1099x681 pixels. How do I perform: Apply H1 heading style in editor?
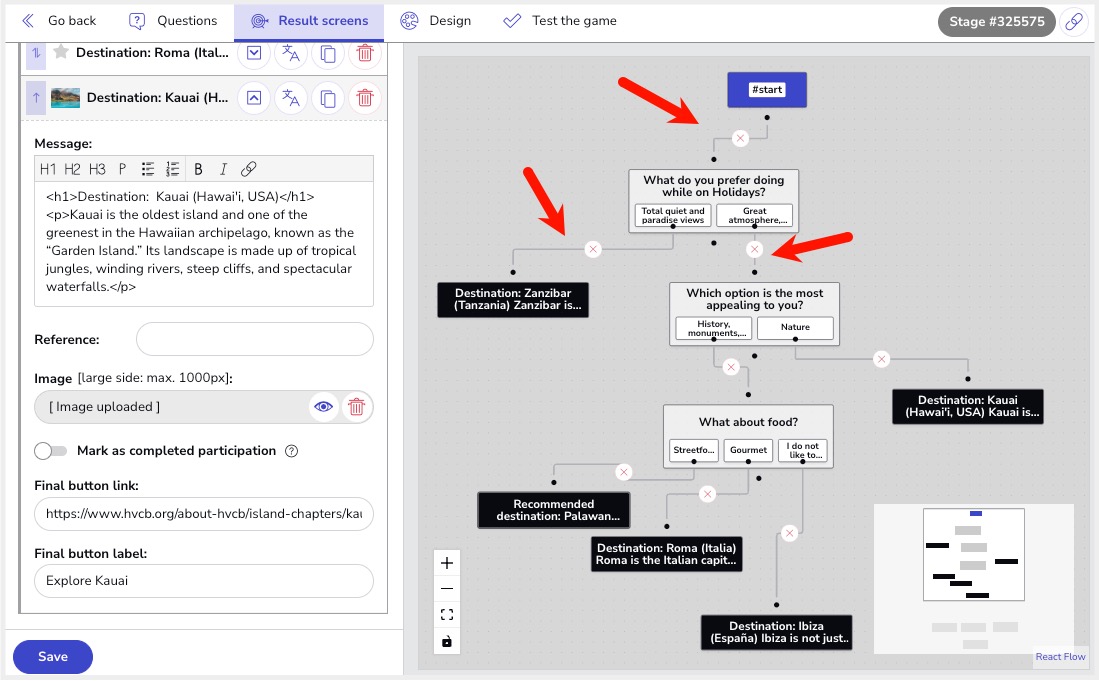pyautogui.click(x=48, y=169)
